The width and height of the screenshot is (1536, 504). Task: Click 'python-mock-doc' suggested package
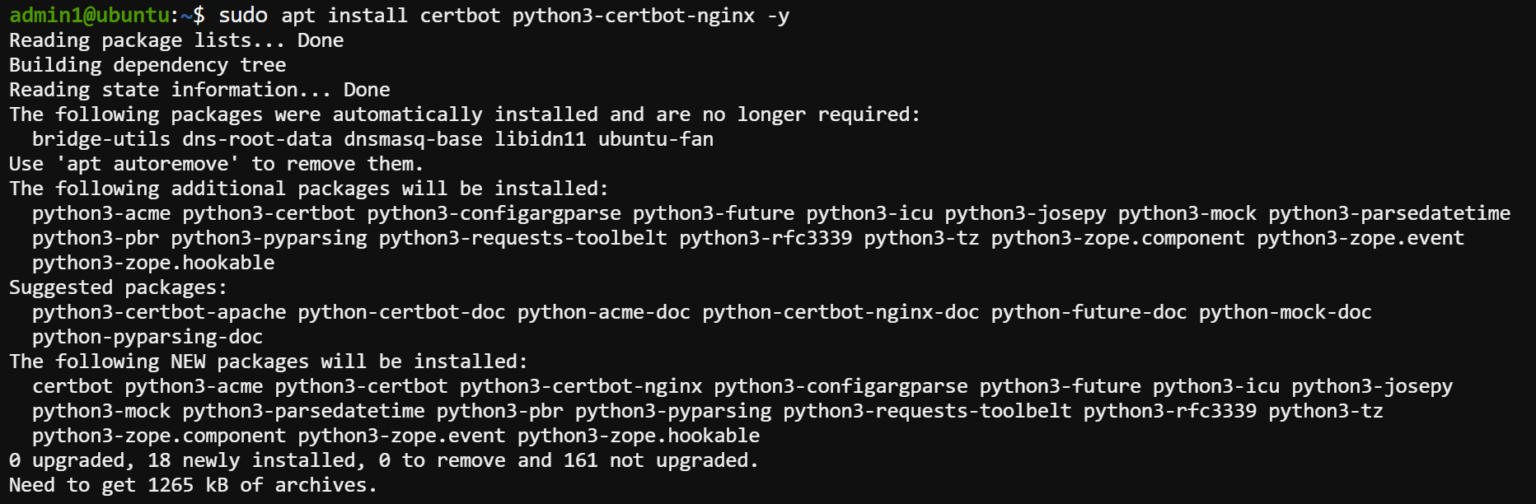(1285, 312)
